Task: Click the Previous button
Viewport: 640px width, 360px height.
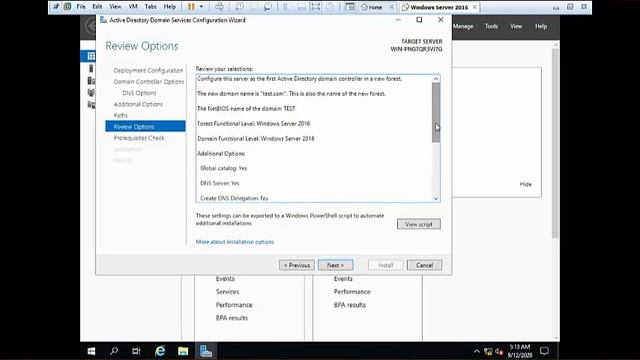Action: (x=297, y=265)
